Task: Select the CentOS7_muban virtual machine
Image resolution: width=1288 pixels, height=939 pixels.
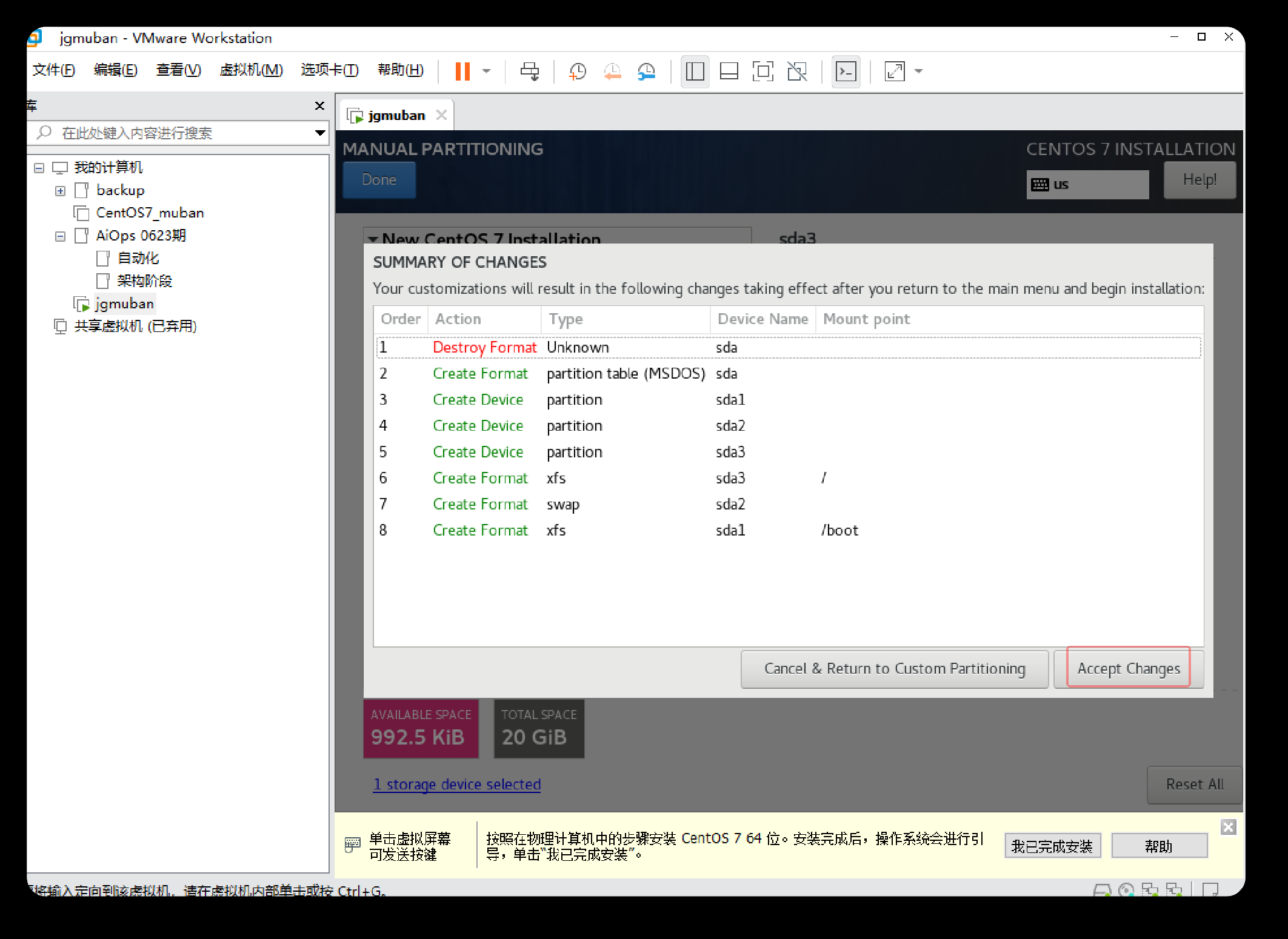Action: (150, 213)
